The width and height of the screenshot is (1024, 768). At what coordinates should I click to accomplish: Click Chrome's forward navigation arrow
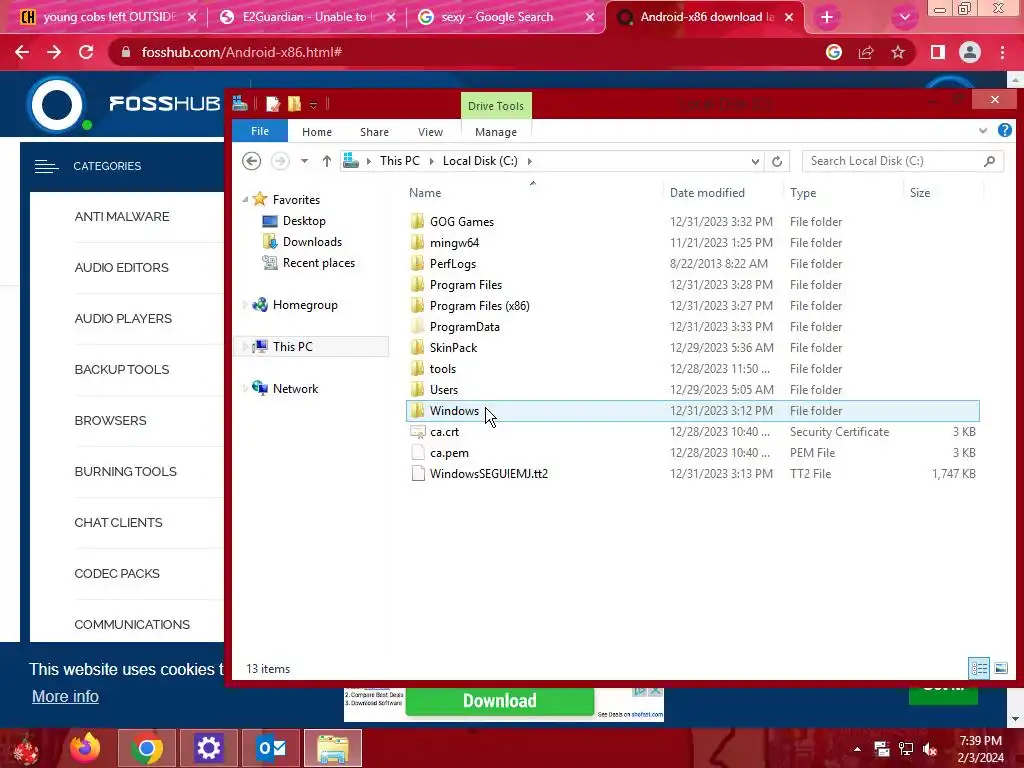[54, 52]
